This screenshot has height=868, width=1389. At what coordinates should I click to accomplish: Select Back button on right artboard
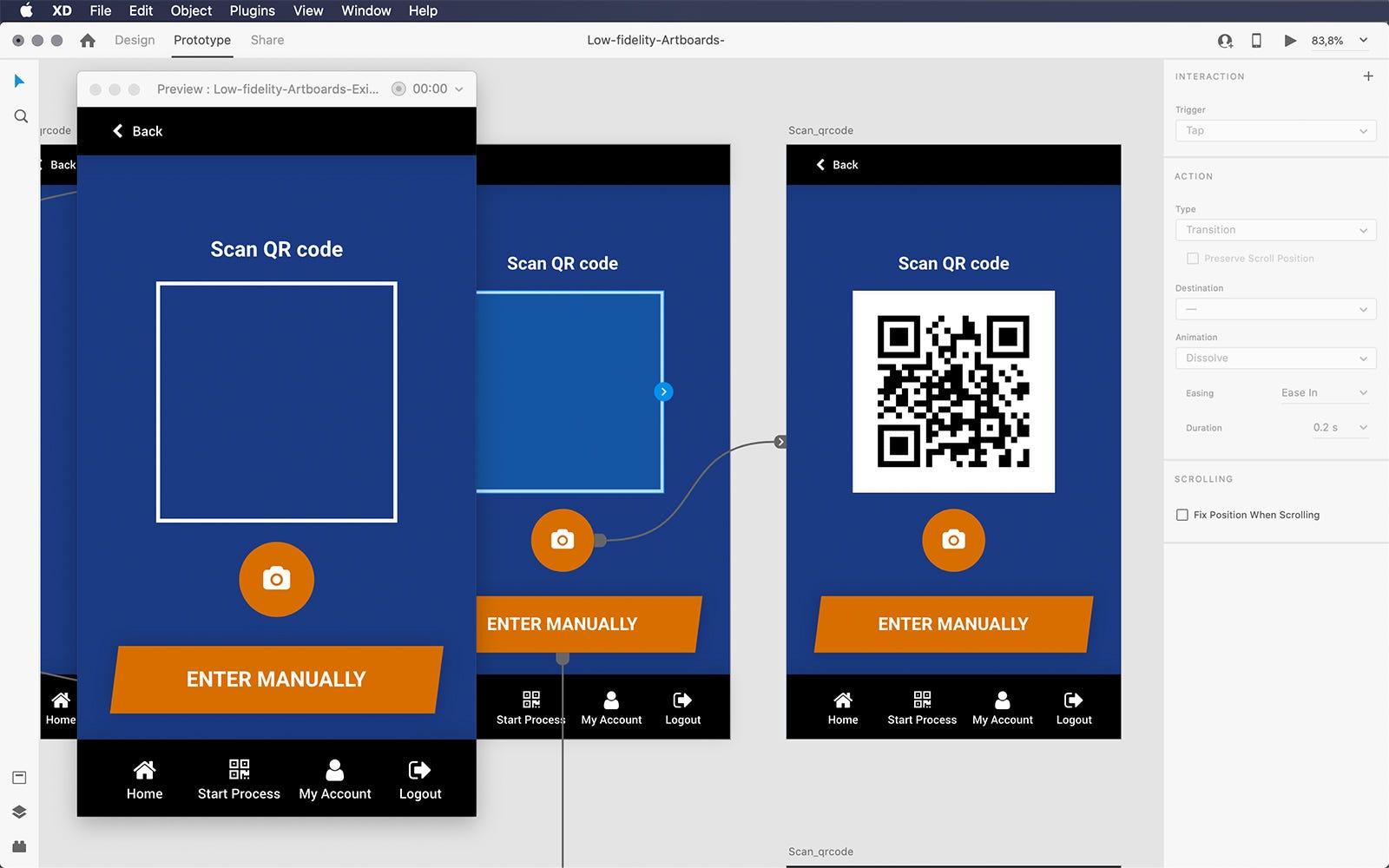837,165
